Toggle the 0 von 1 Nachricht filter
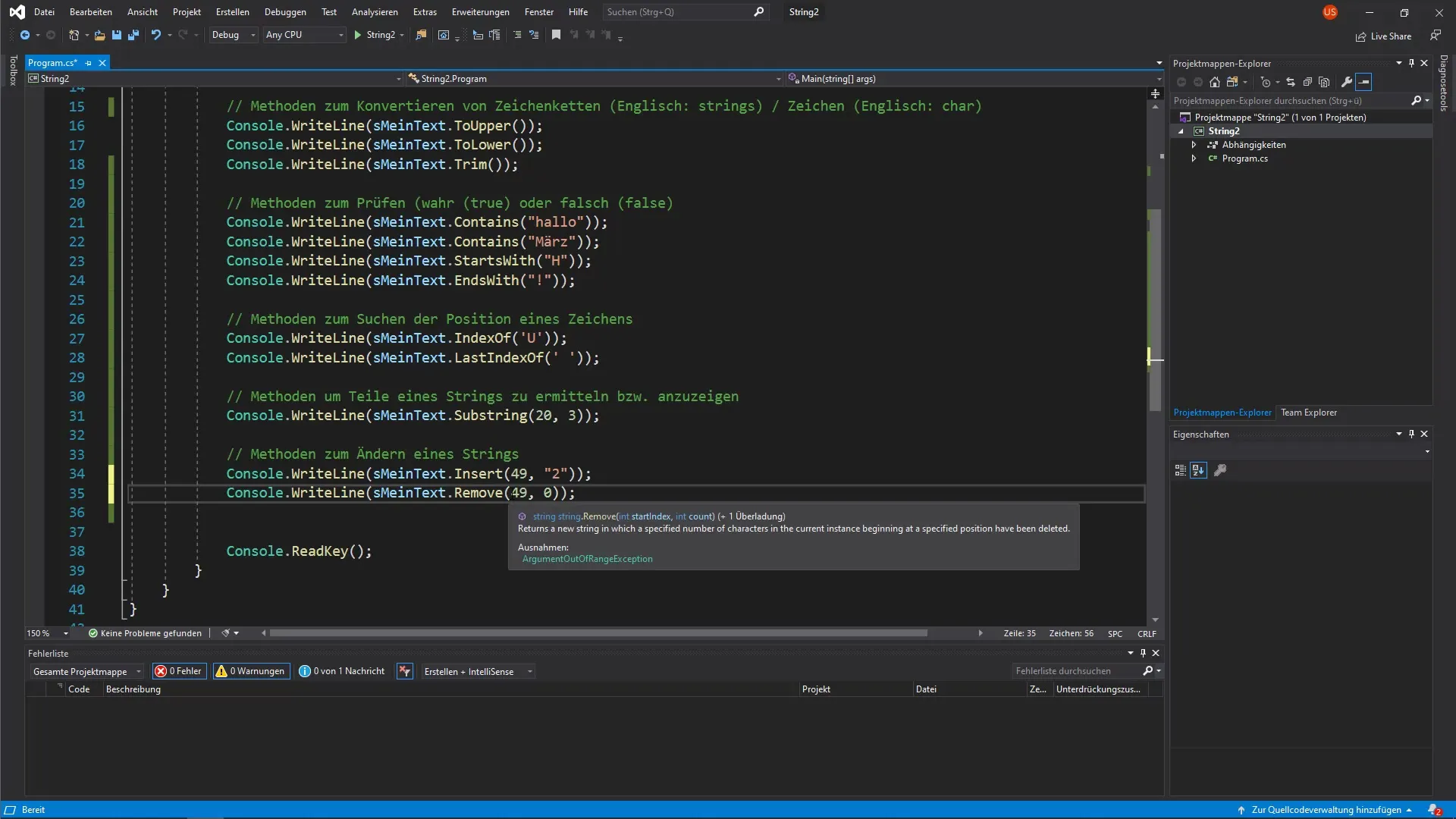Image resolution: width=1456 pixels, height=819 pixels. [x=342, y=671]
